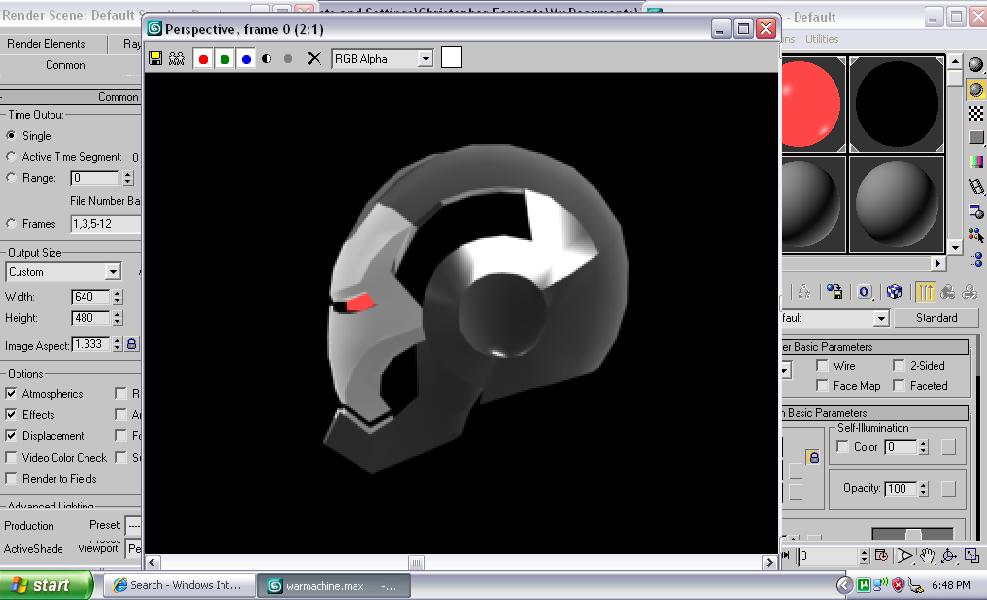Open the material name dropdown arrow
Viewport: 987px width, 600px height.
pos(881,318)
